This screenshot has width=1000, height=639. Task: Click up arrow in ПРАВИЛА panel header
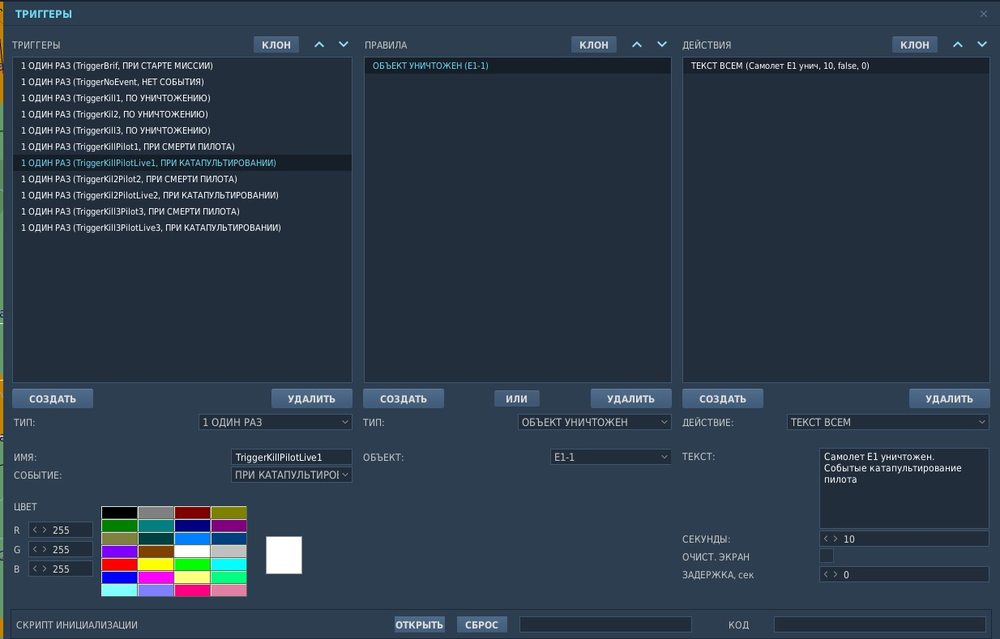(x=637, y=45)
